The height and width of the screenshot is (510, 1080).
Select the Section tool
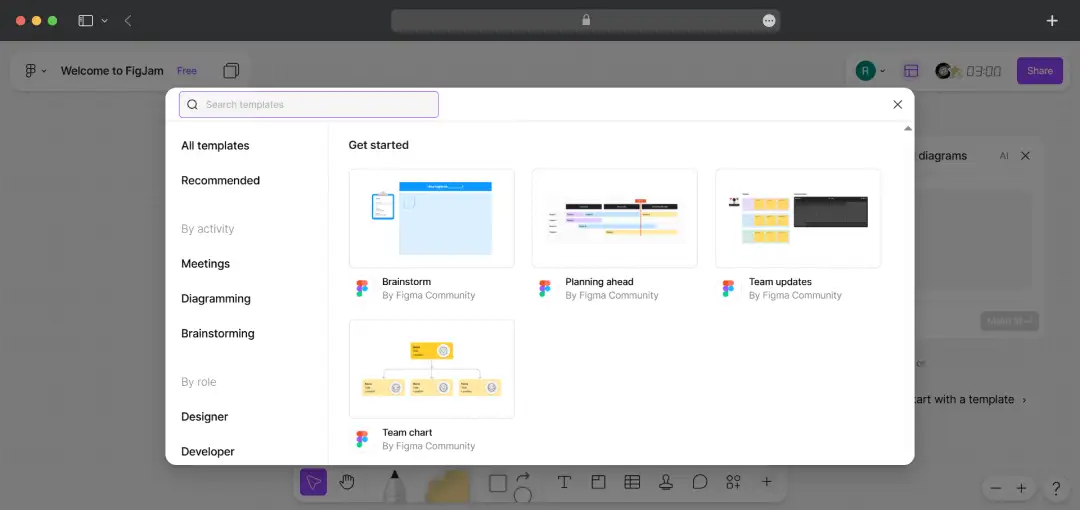[598, 482]
